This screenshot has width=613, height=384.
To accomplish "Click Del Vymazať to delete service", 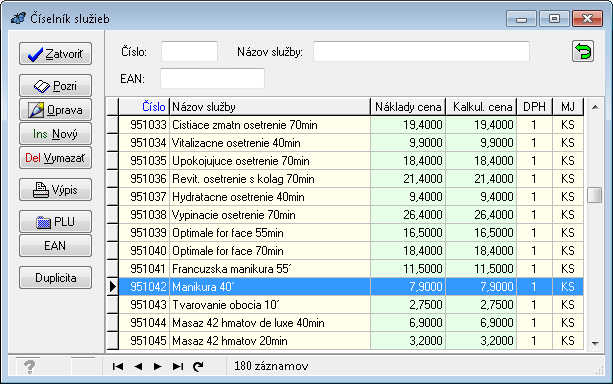I will click(56, 158).
